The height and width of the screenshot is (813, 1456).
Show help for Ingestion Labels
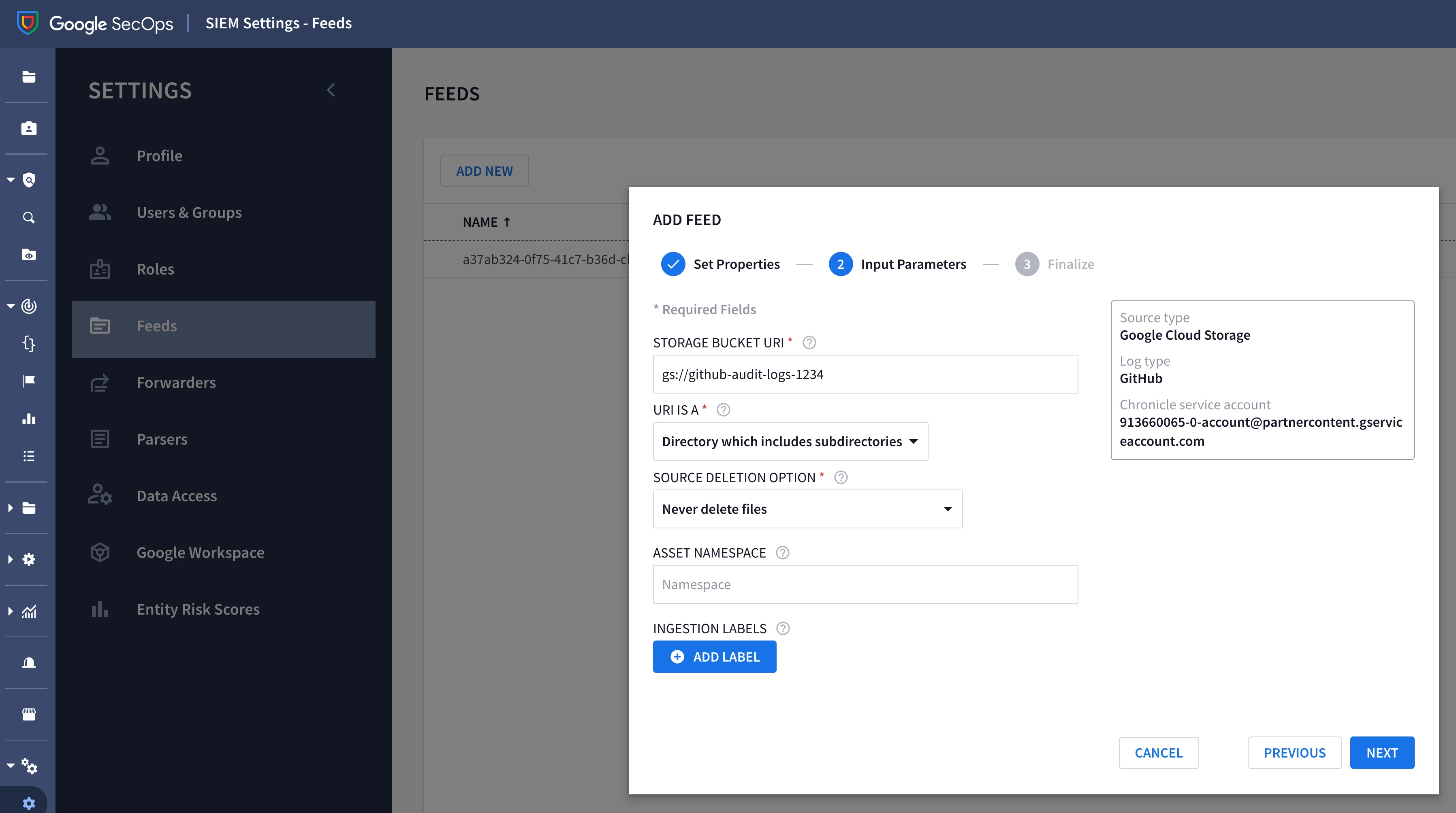click(783, 628)
